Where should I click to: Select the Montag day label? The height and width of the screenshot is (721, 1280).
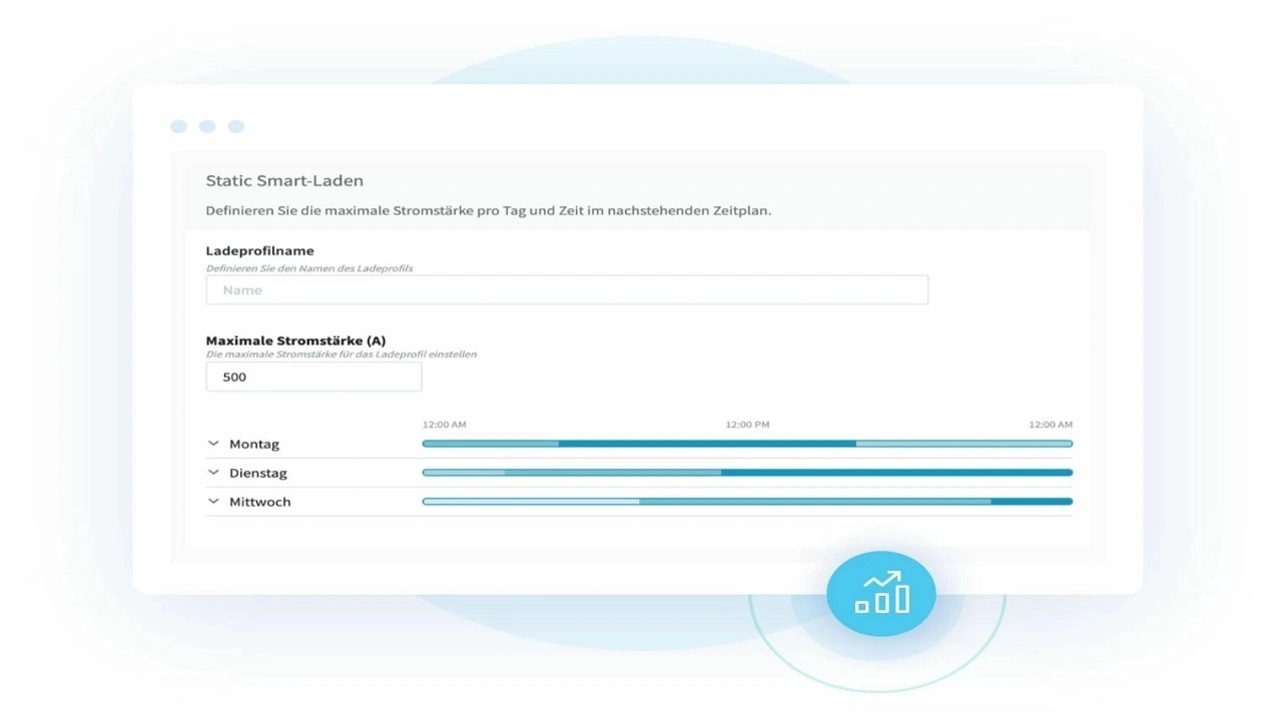point(254,444)
